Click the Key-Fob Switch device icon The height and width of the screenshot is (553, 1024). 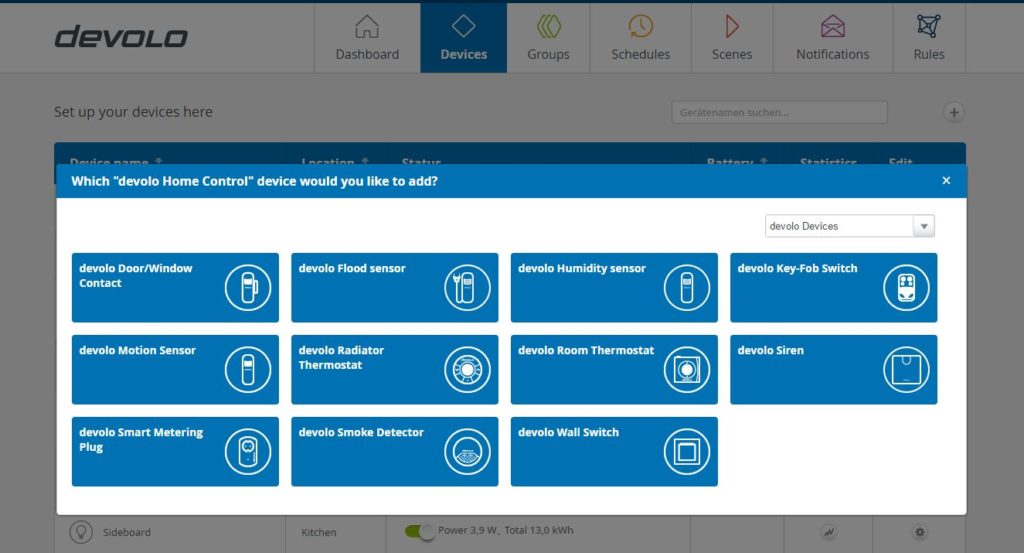(906, 287)
